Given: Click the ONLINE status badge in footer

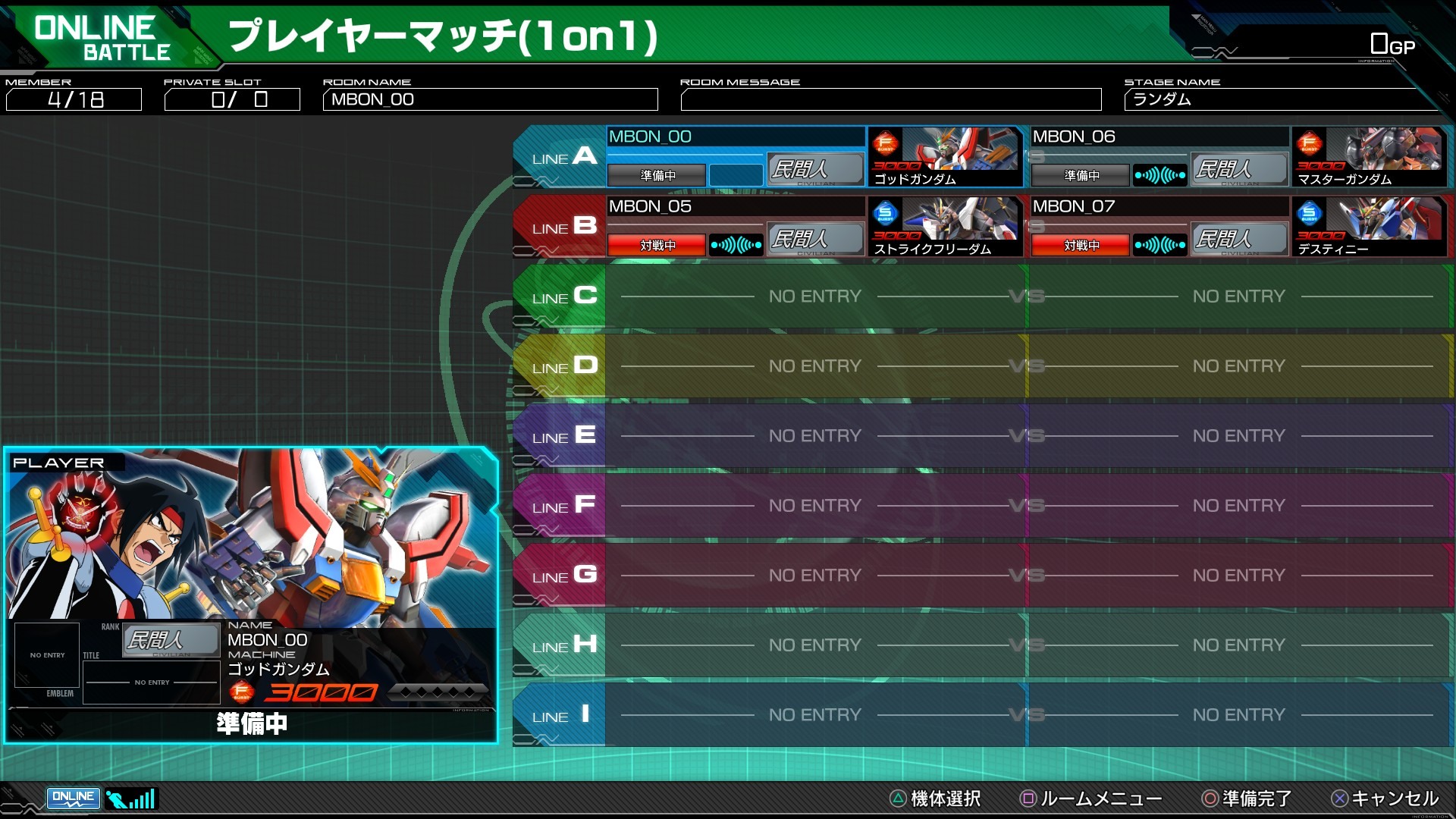Looking at the screenshot, I should [x=73, y=798].
